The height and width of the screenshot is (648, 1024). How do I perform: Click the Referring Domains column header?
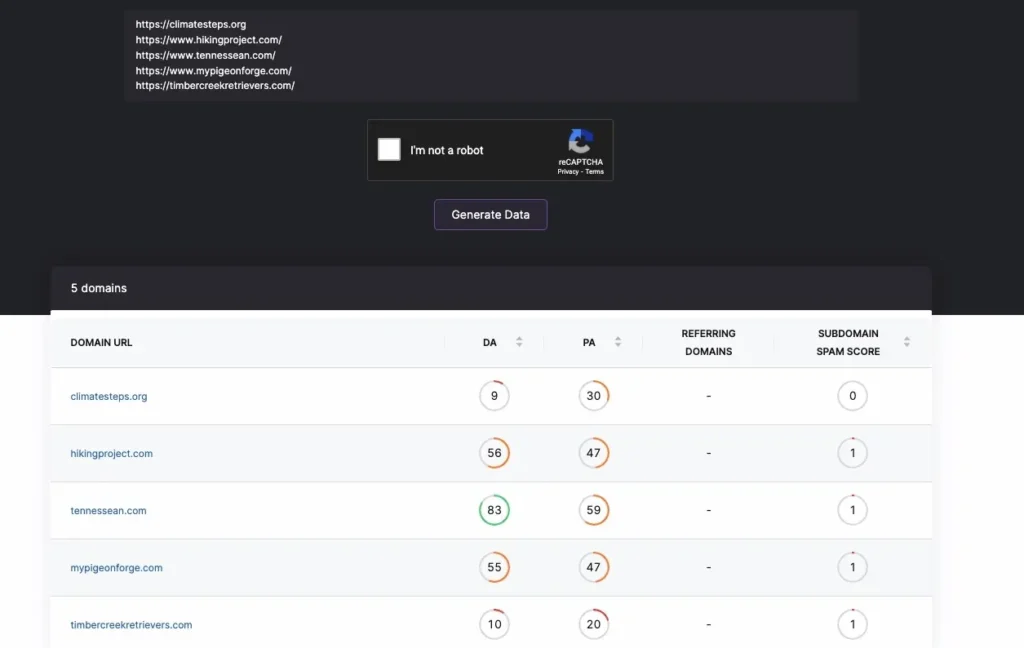(x=708, y=342)
